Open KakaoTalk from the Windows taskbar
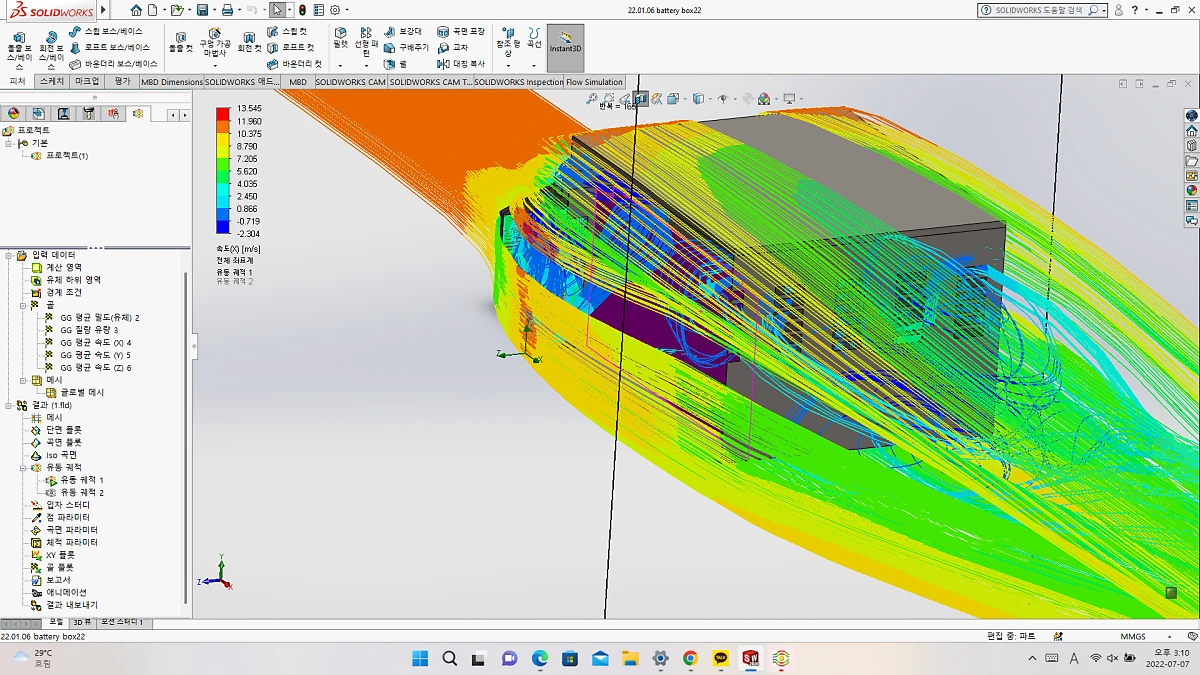The height and width of the screenshot is (675, 1200). click(721, 658)
